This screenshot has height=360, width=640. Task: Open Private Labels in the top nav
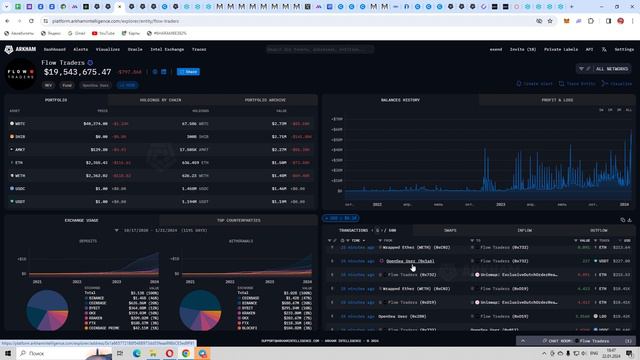click(x=561, y=49)
